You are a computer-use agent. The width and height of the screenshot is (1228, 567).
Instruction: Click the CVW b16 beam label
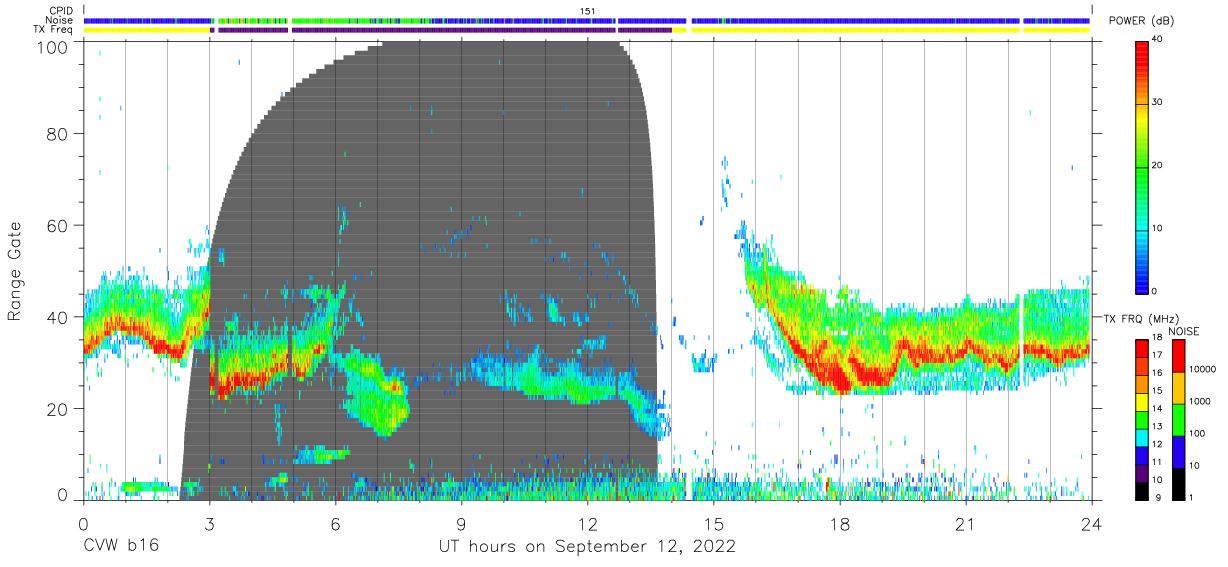pyautogui.click(x=120, y=546)
